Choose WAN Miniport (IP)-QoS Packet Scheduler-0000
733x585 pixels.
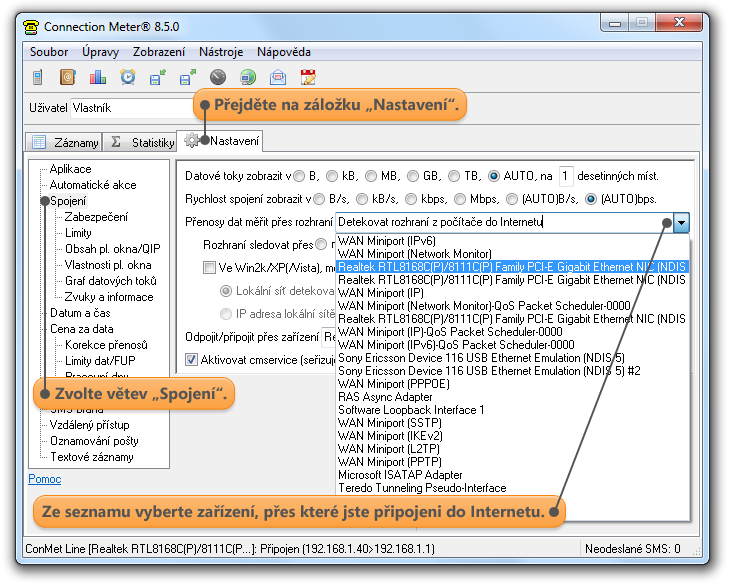pos(513,332)
